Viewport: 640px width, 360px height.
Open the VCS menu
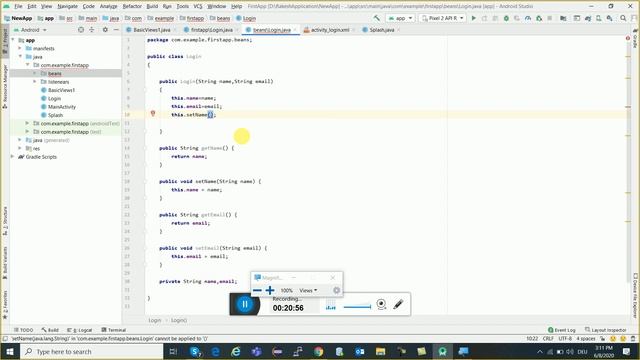point(198,6)
